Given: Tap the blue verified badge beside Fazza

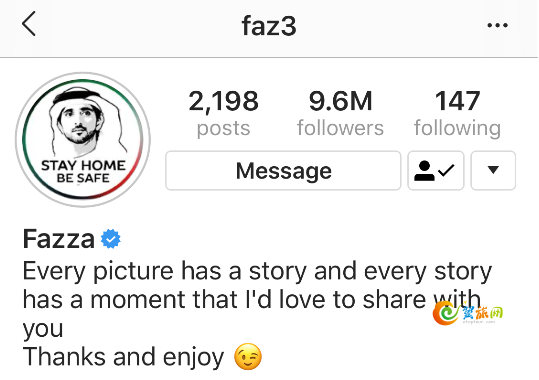Looking at the screenshot, I should point(110,239).
